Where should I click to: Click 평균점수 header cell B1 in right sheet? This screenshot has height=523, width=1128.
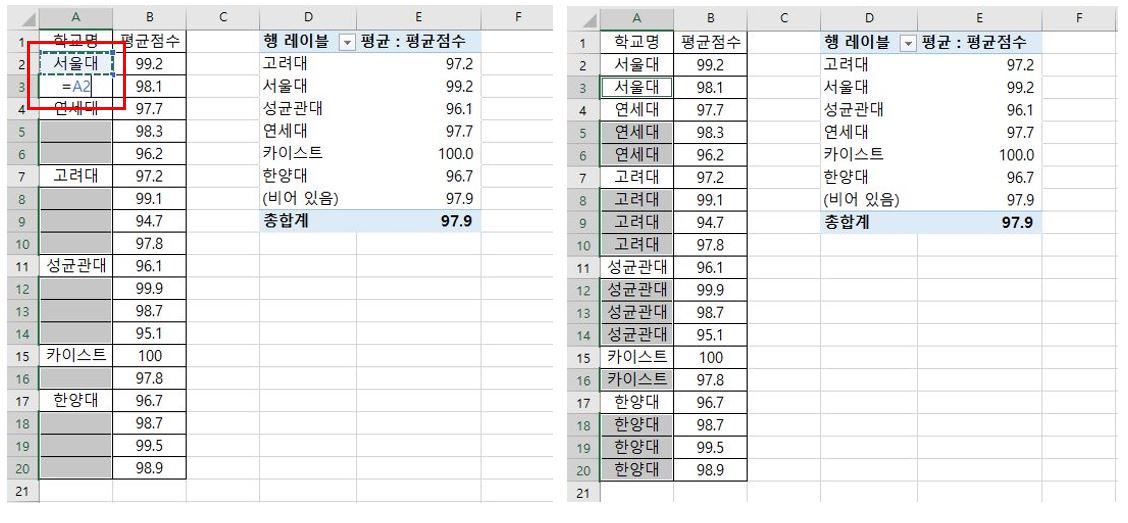710,43
